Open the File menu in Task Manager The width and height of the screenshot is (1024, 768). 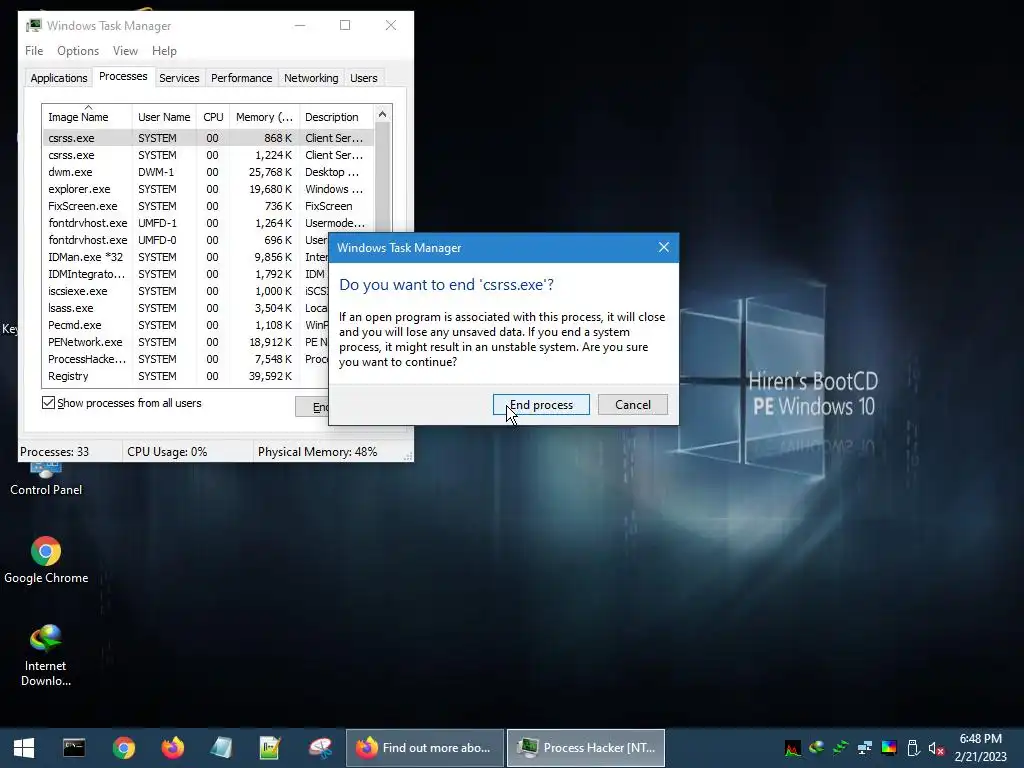point(34,51)
